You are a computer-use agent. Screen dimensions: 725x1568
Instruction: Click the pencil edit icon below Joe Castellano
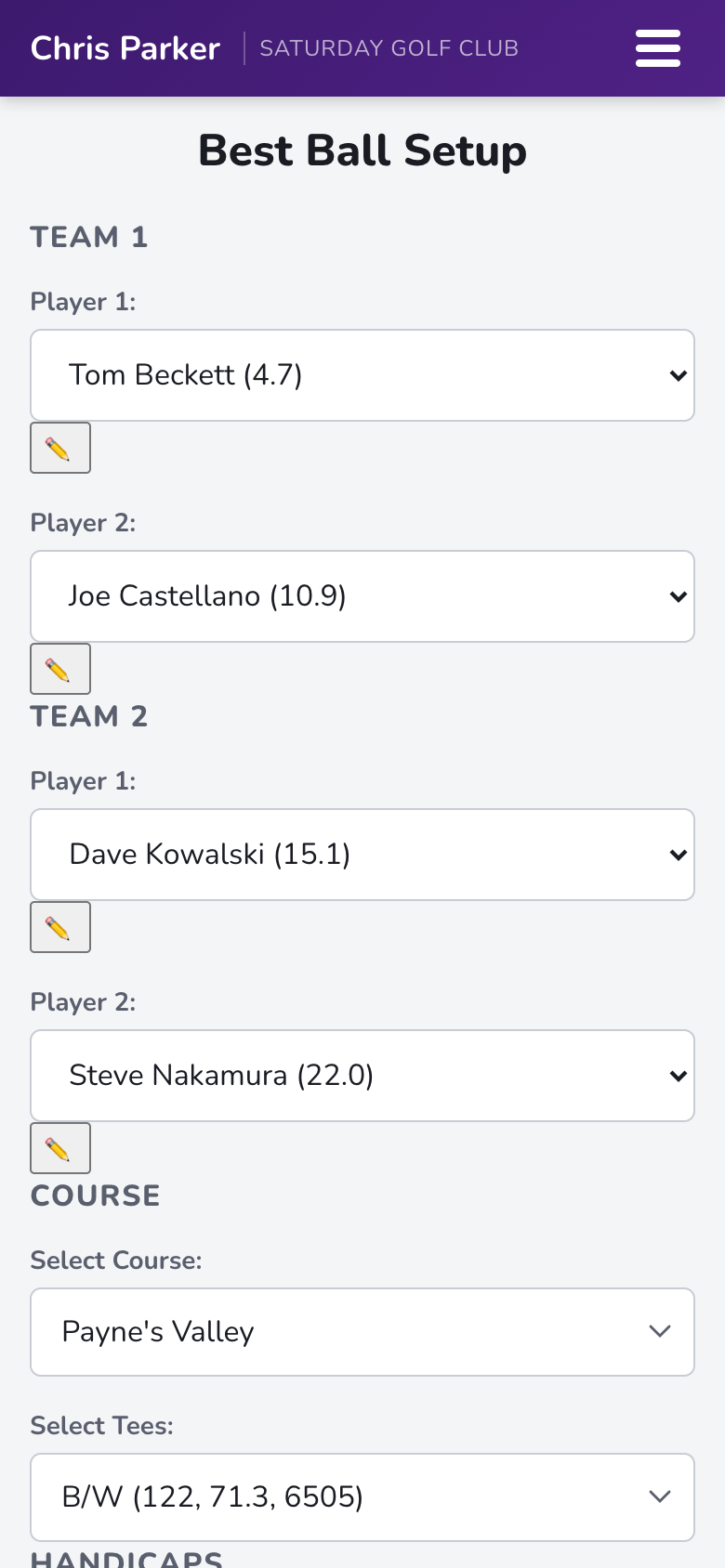point(60,669)
